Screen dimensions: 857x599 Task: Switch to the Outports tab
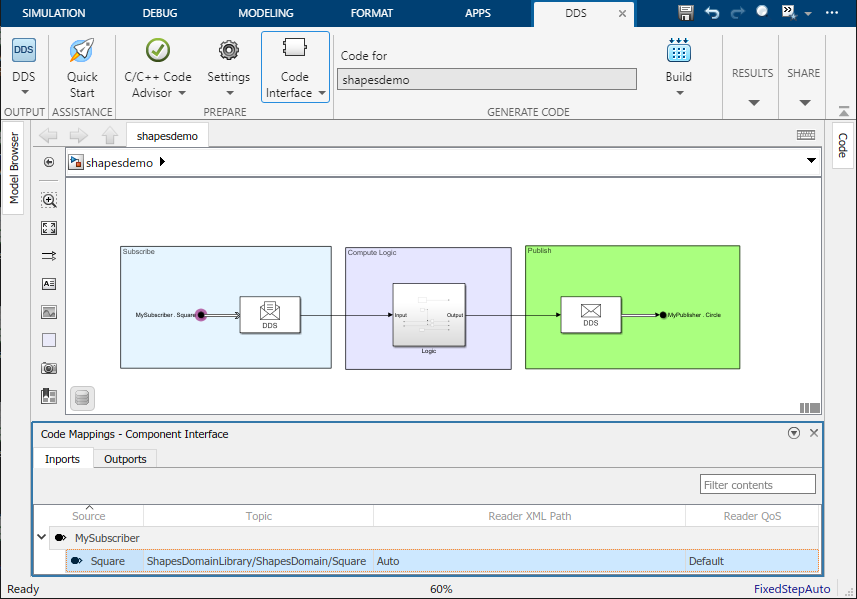(x=124, y=459)
